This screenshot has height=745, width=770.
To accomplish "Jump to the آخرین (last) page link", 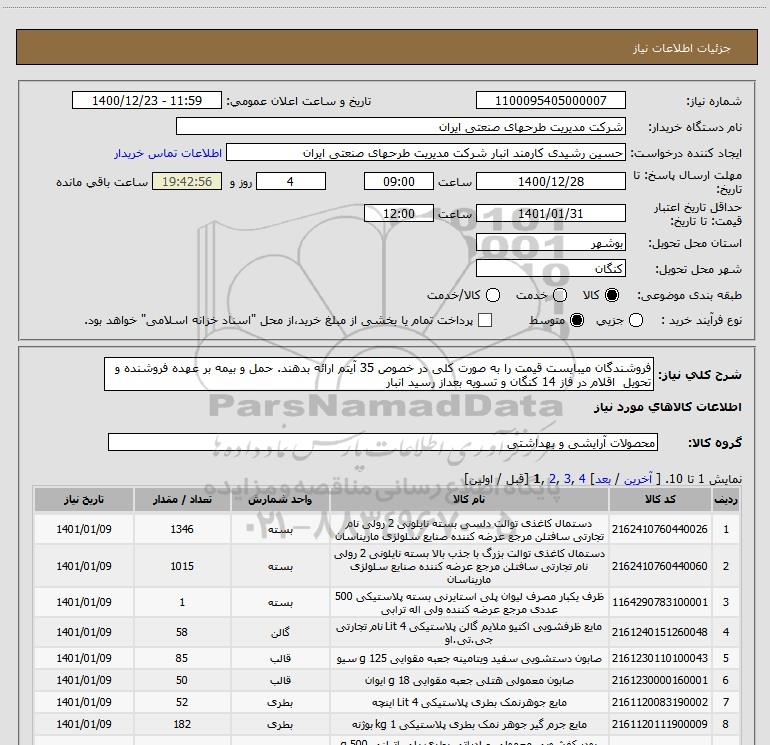I will click(638, 479).
